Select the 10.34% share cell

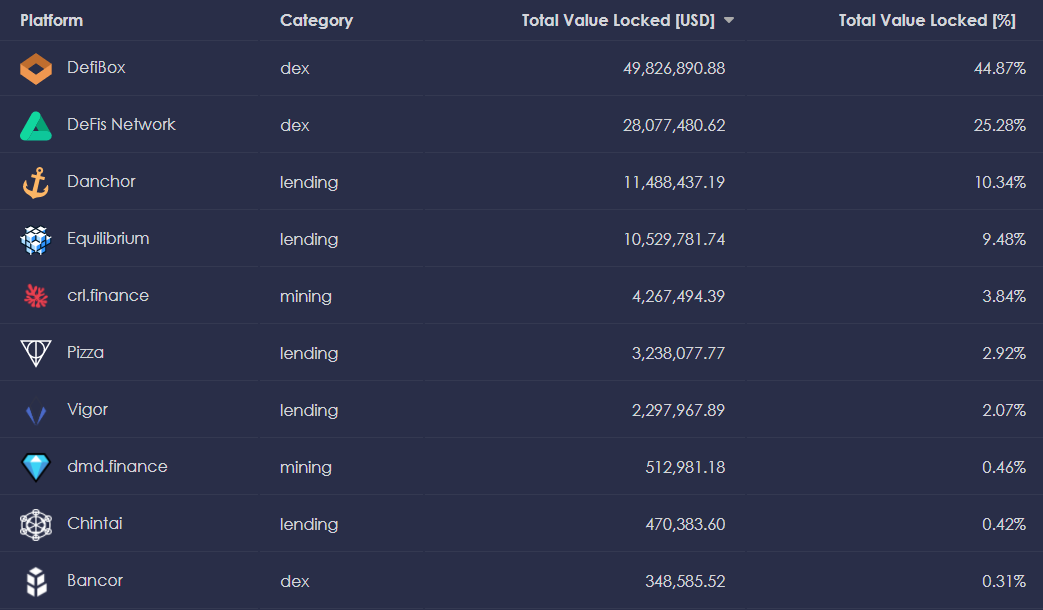click(1000, 183)
